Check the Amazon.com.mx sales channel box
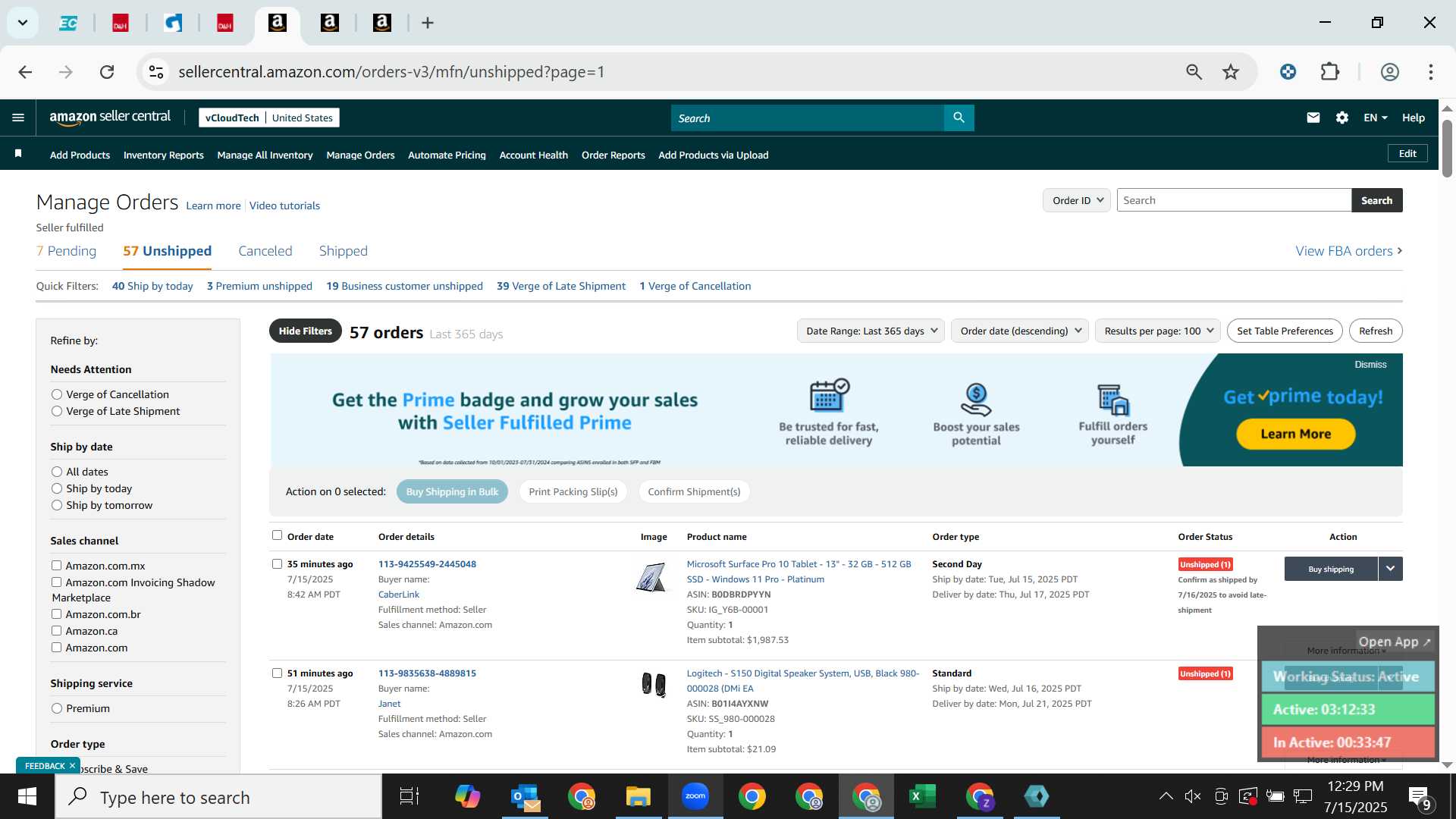 56,565
